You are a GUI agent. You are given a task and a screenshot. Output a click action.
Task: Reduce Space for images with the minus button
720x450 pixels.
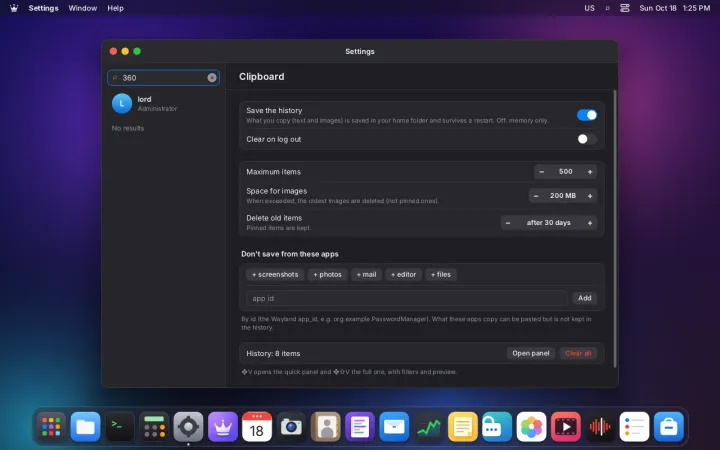click(x=536, y=196)
